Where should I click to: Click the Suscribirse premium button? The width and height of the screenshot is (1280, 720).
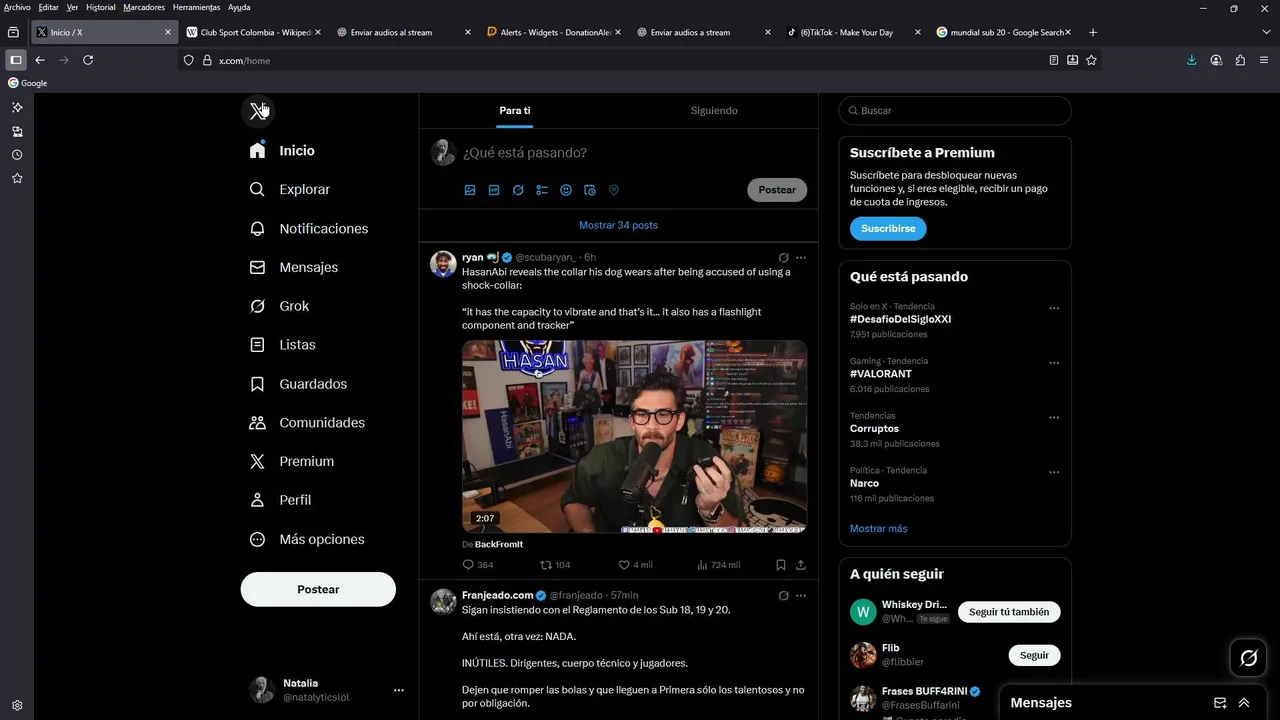pos(888,228)
